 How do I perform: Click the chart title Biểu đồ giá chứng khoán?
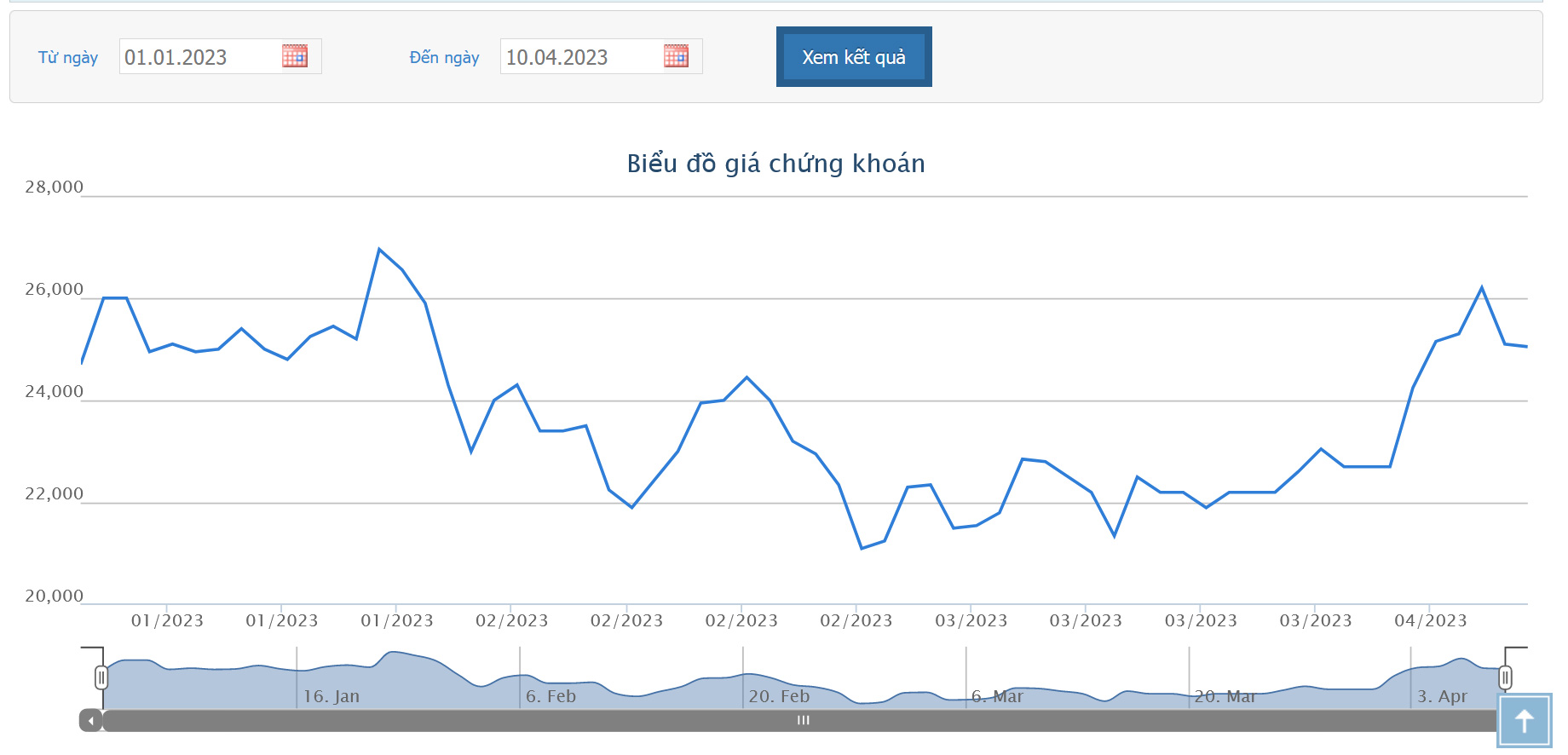click(775, 164)
